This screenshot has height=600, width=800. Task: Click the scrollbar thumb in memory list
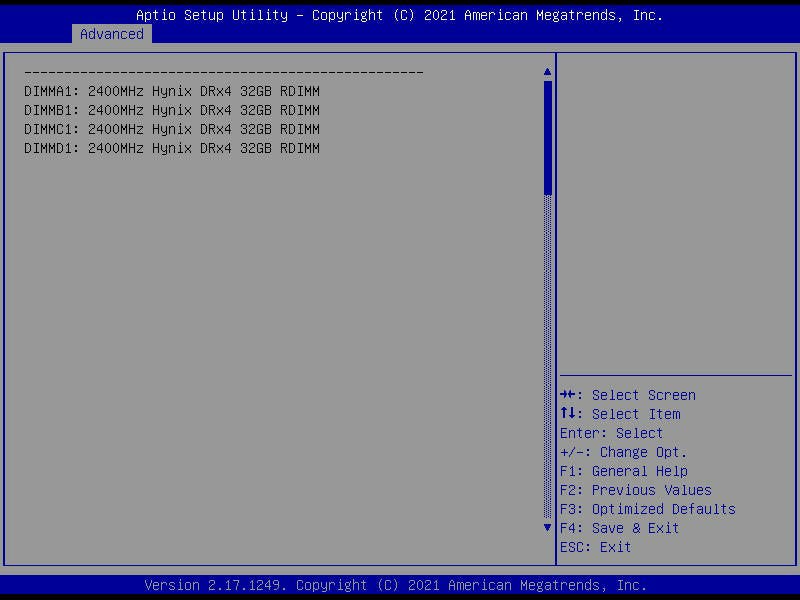click(x=547, y=137)
